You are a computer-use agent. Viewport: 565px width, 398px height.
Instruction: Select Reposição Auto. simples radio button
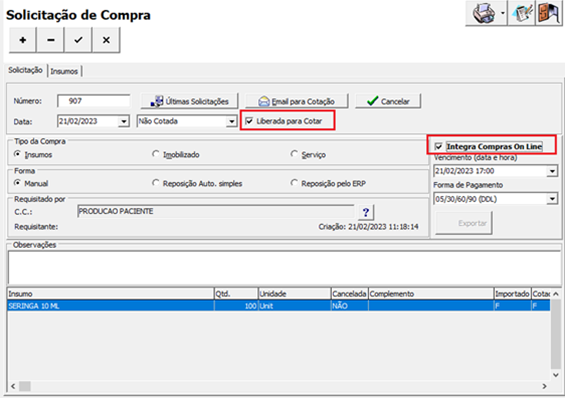coord(155,183)
